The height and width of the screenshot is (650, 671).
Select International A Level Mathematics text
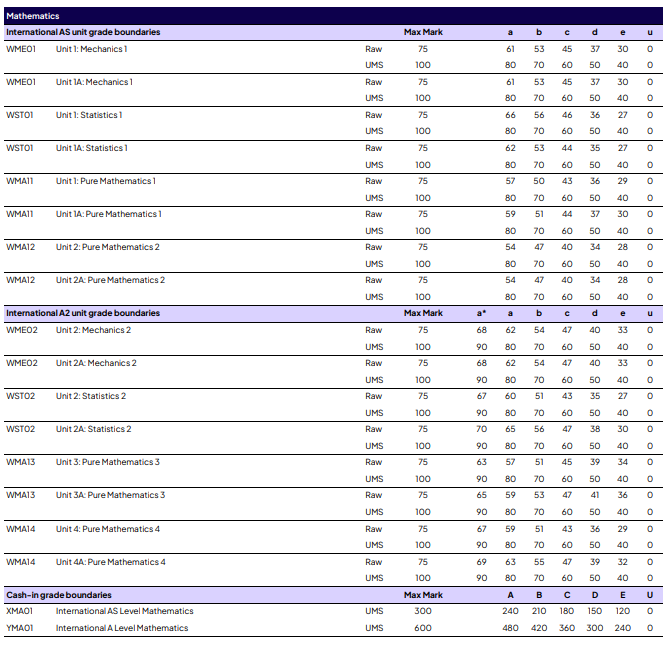(x=123, y=628)
